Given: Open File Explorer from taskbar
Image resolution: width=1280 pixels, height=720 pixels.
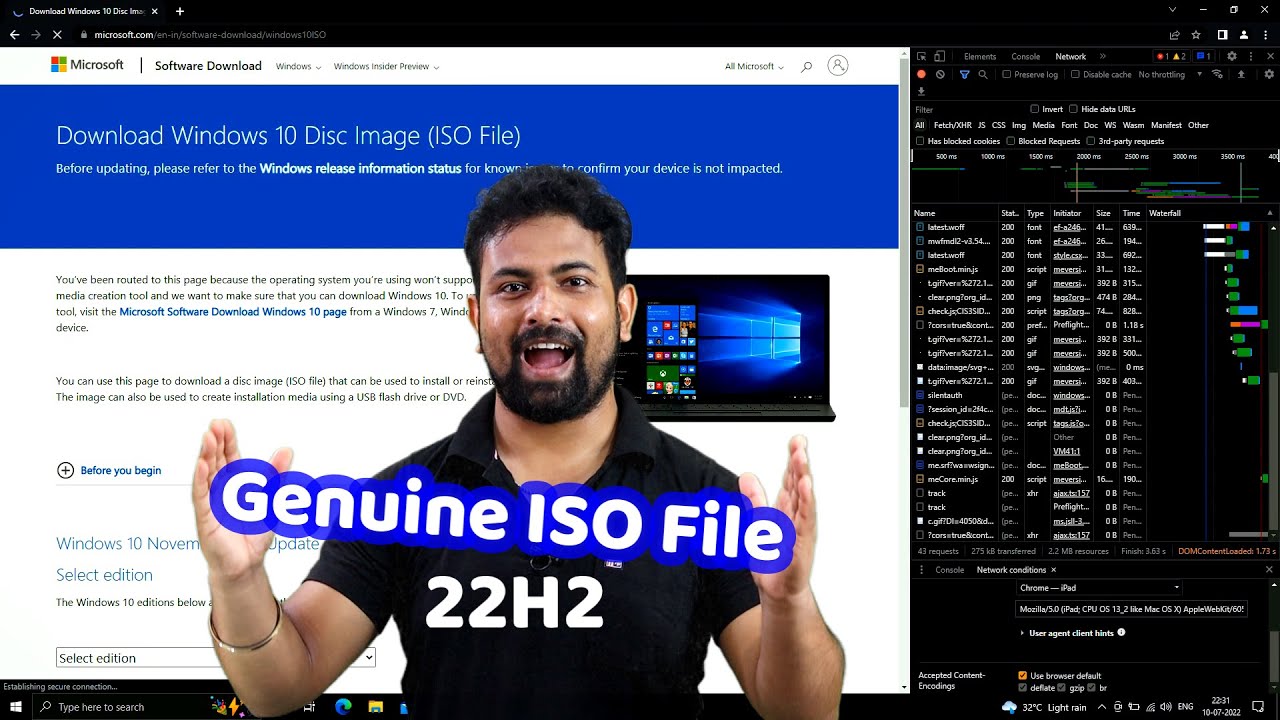Looking at the screenshot, I should tap(375, 707).
